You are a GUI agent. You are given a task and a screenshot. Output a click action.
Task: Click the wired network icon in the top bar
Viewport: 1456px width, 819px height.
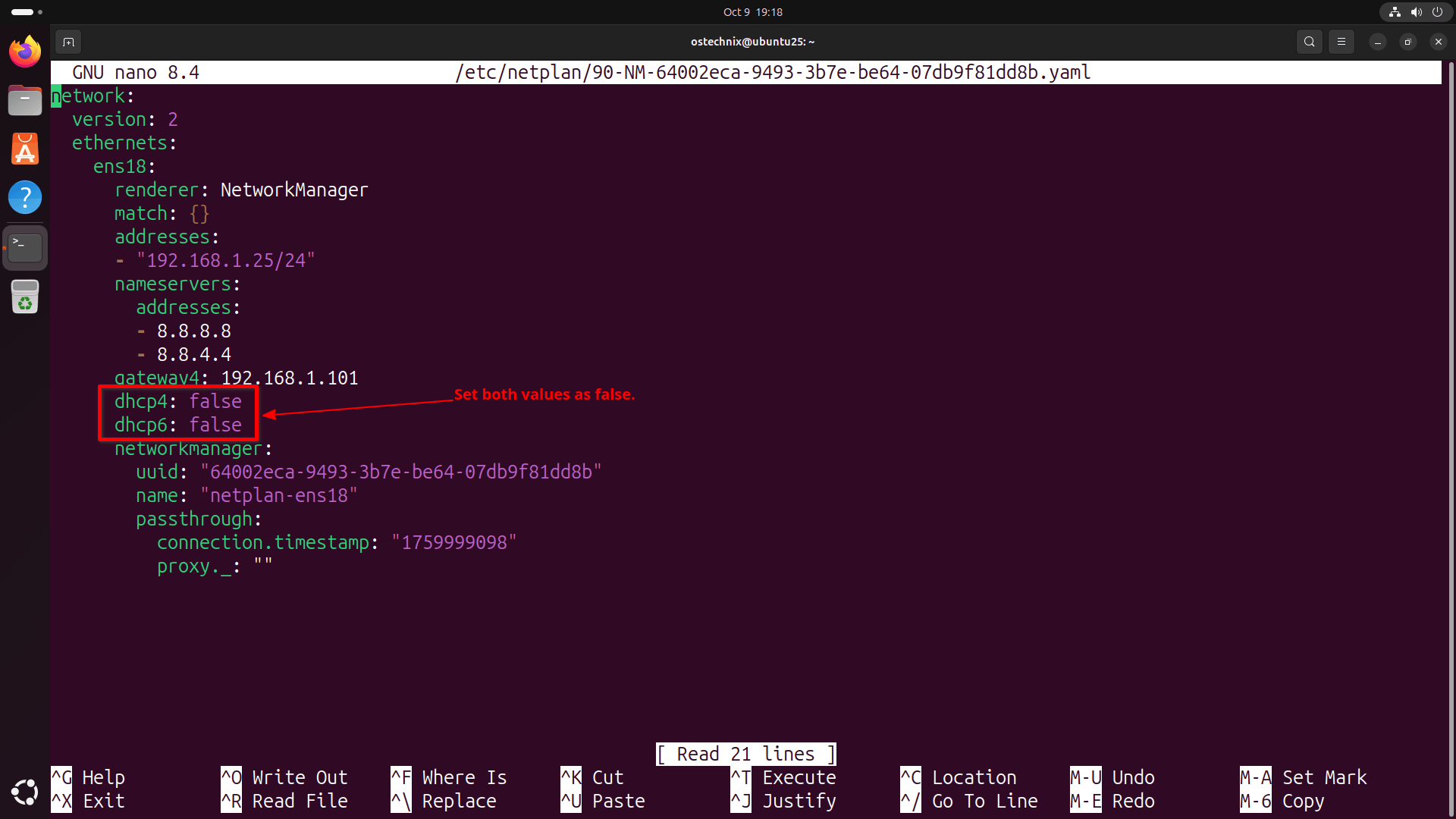click(x=1394, y=12)
